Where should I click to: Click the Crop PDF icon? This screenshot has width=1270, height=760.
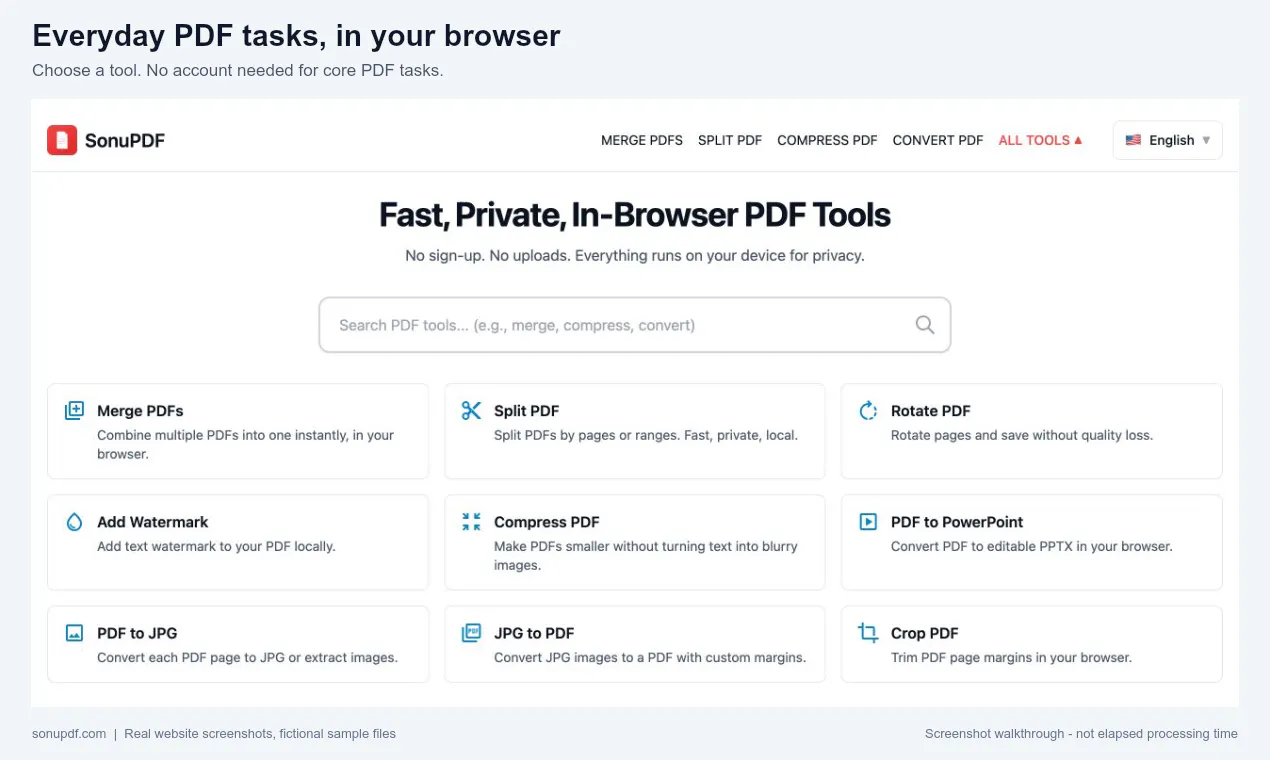coord(868,633)
